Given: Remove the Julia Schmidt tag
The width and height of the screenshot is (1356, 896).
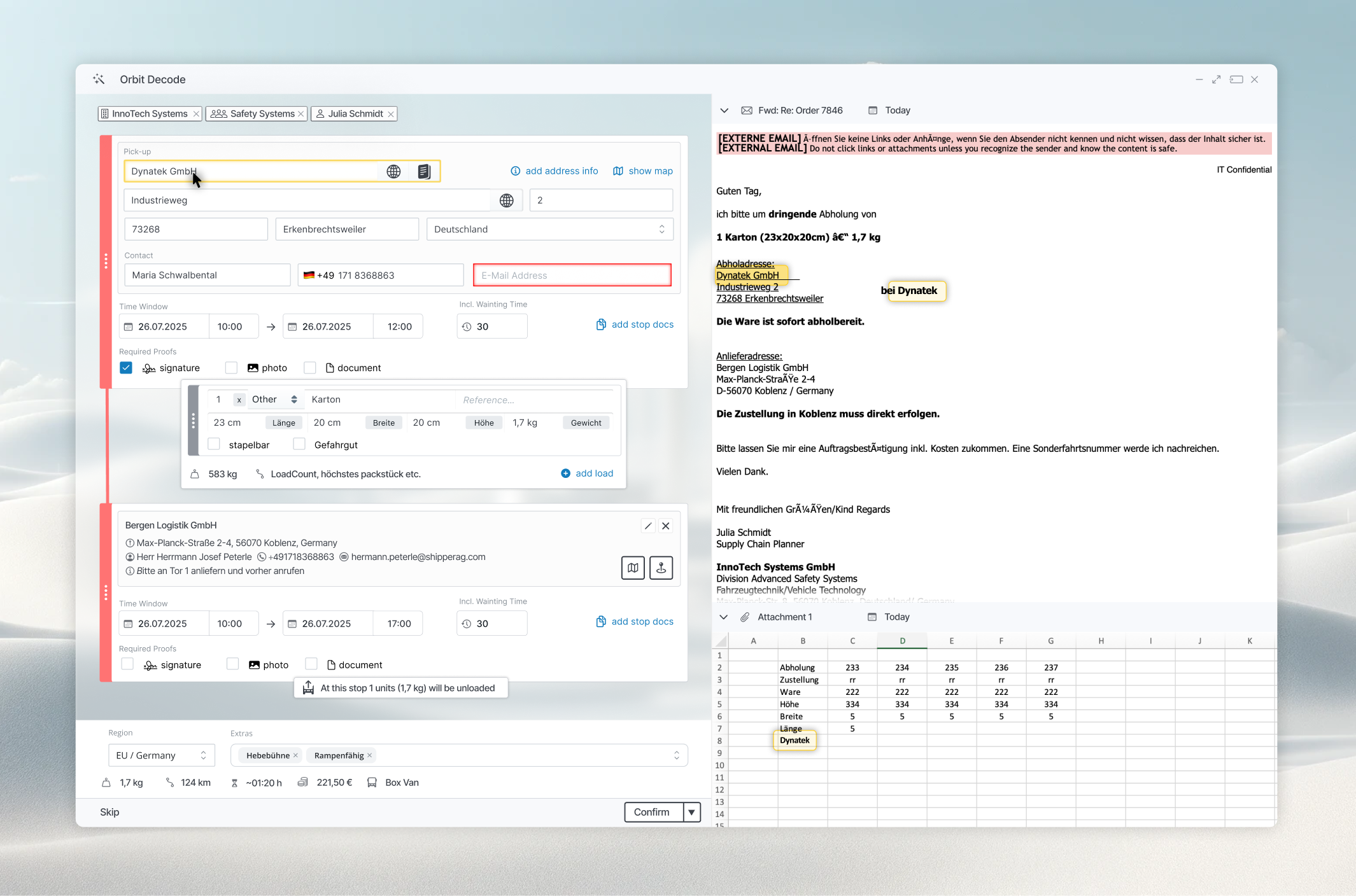Looking at the screenshot, I should pos(391,114).
